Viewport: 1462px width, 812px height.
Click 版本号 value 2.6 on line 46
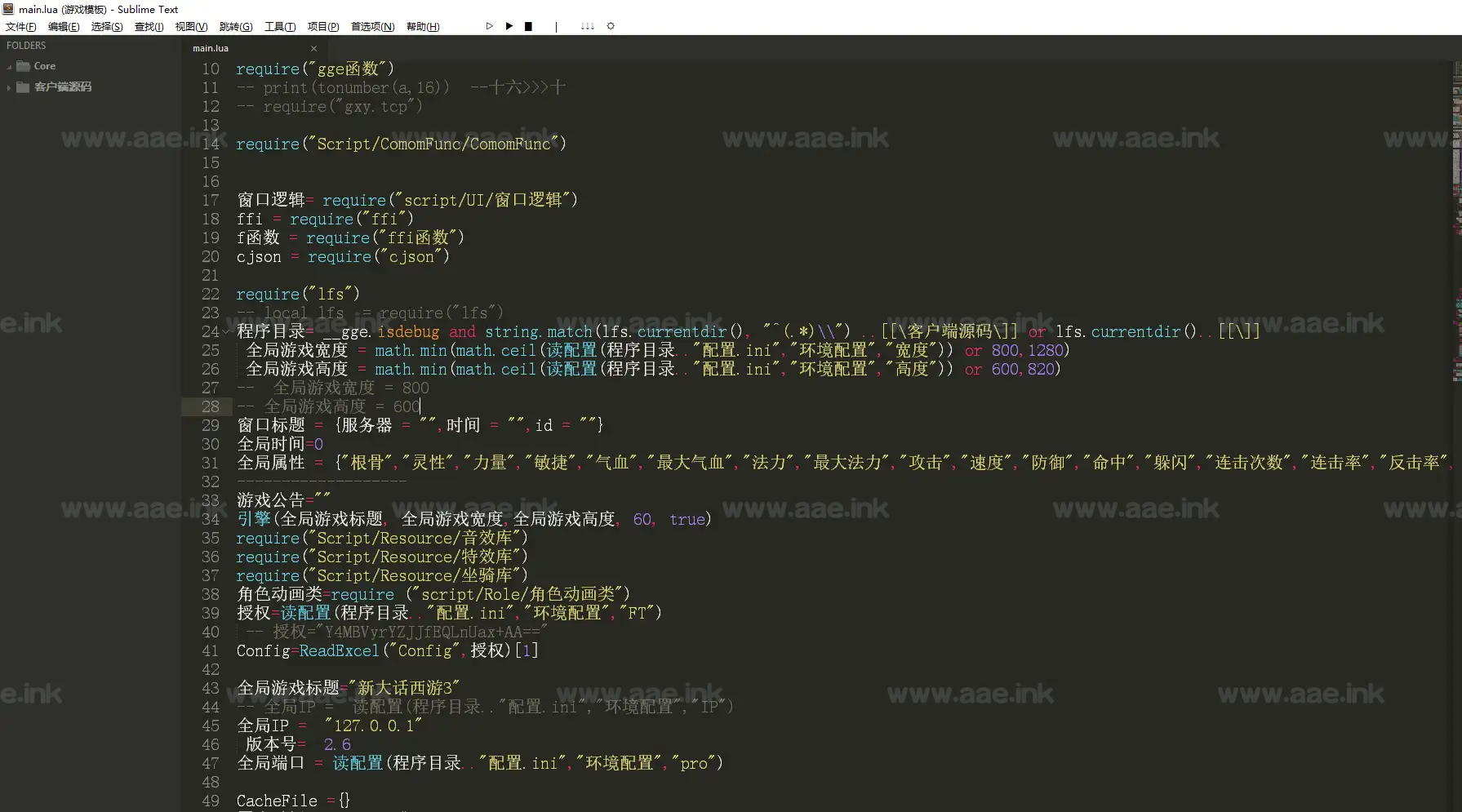point(337,744)
